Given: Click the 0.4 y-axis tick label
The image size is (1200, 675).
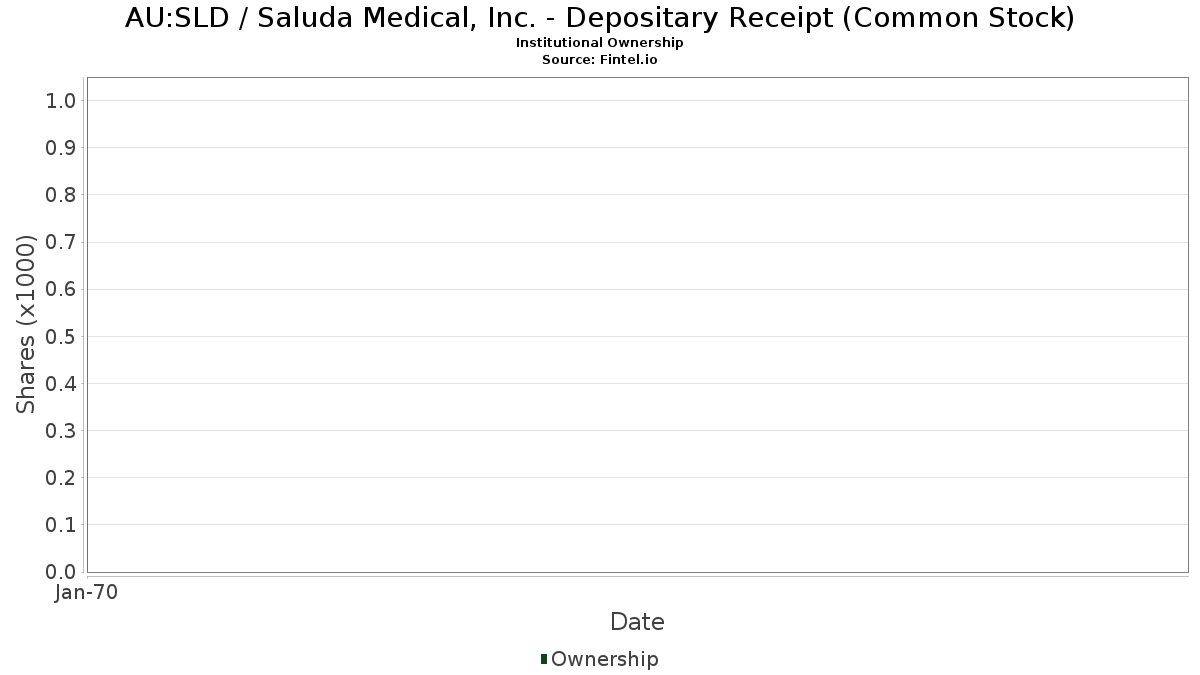Looking at the screenshot, I should pos(62,384).
